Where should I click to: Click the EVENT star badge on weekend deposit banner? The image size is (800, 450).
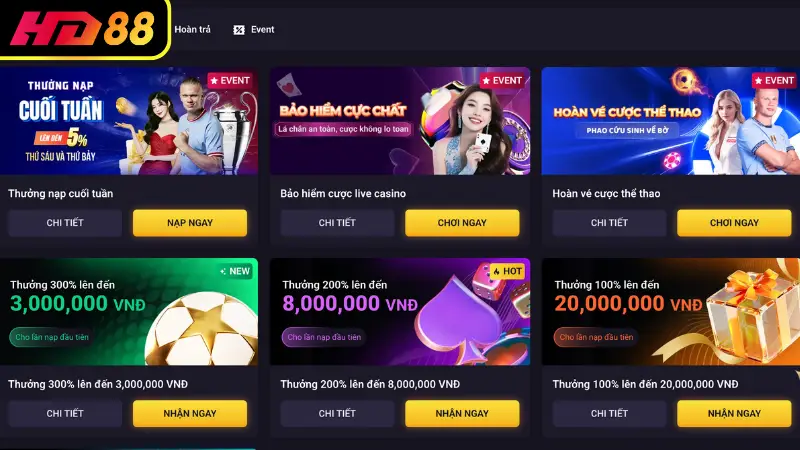click(230, 81)
